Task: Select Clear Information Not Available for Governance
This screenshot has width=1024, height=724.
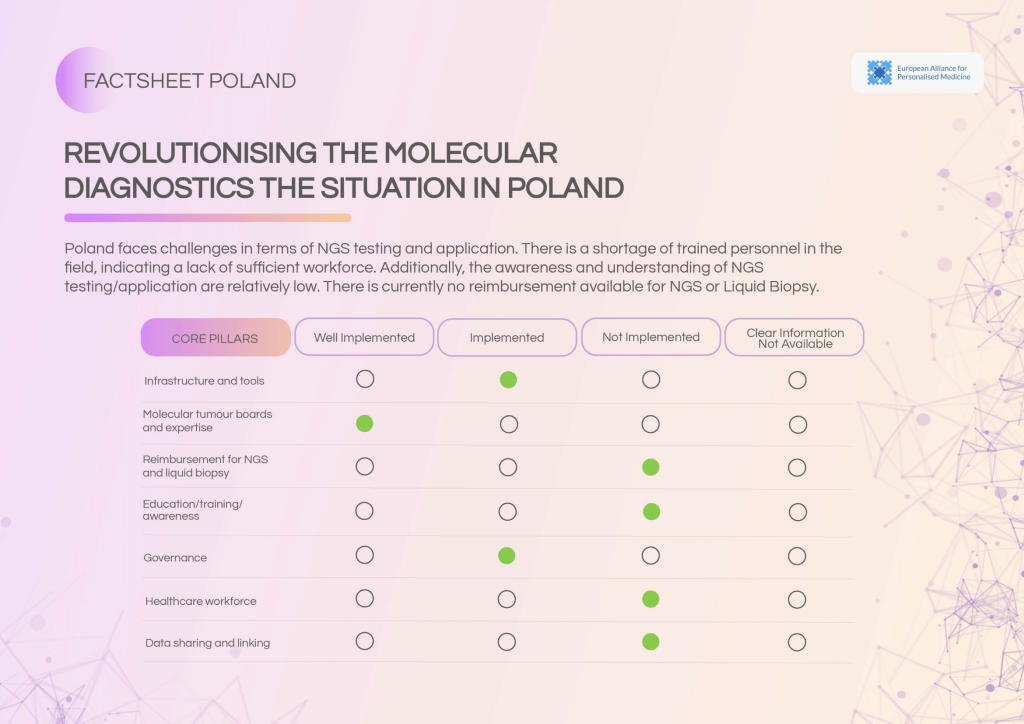Action: (797, 556)
